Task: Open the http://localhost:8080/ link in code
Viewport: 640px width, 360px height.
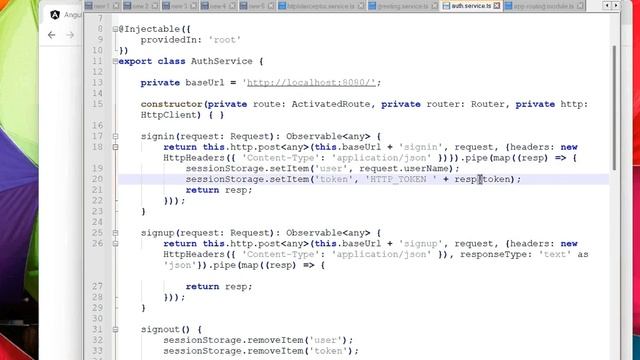Action: coord(311,83)
